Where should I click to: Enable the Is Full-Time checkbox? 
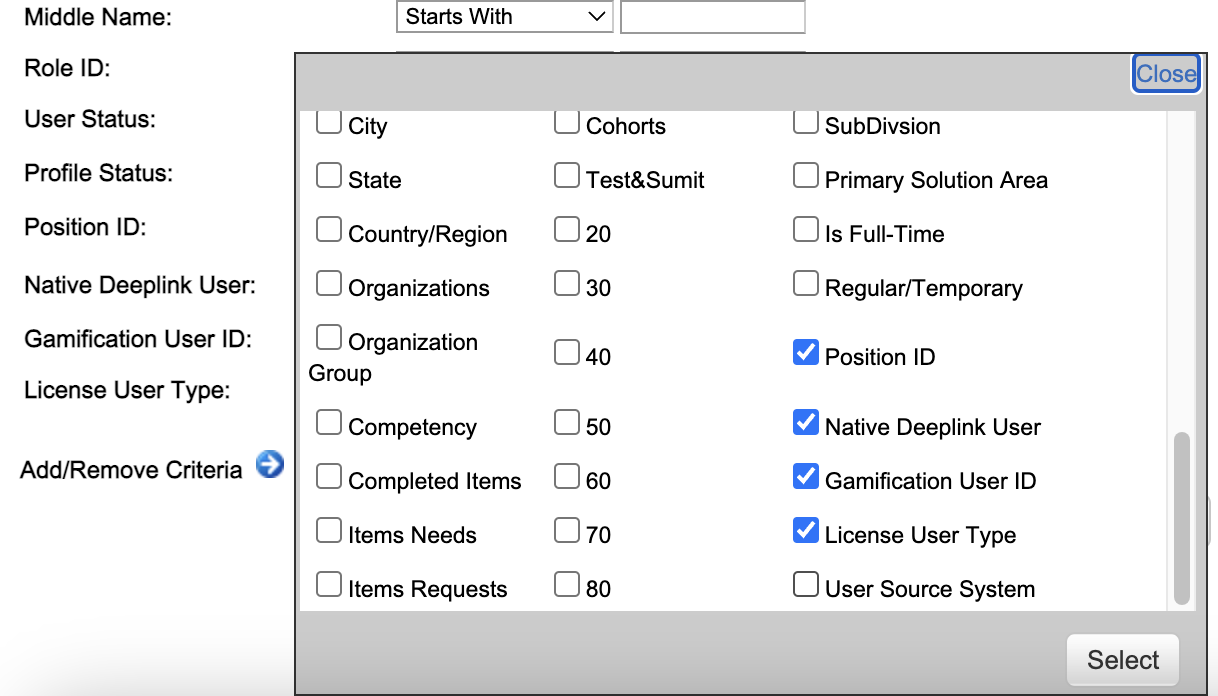(806, 230)
